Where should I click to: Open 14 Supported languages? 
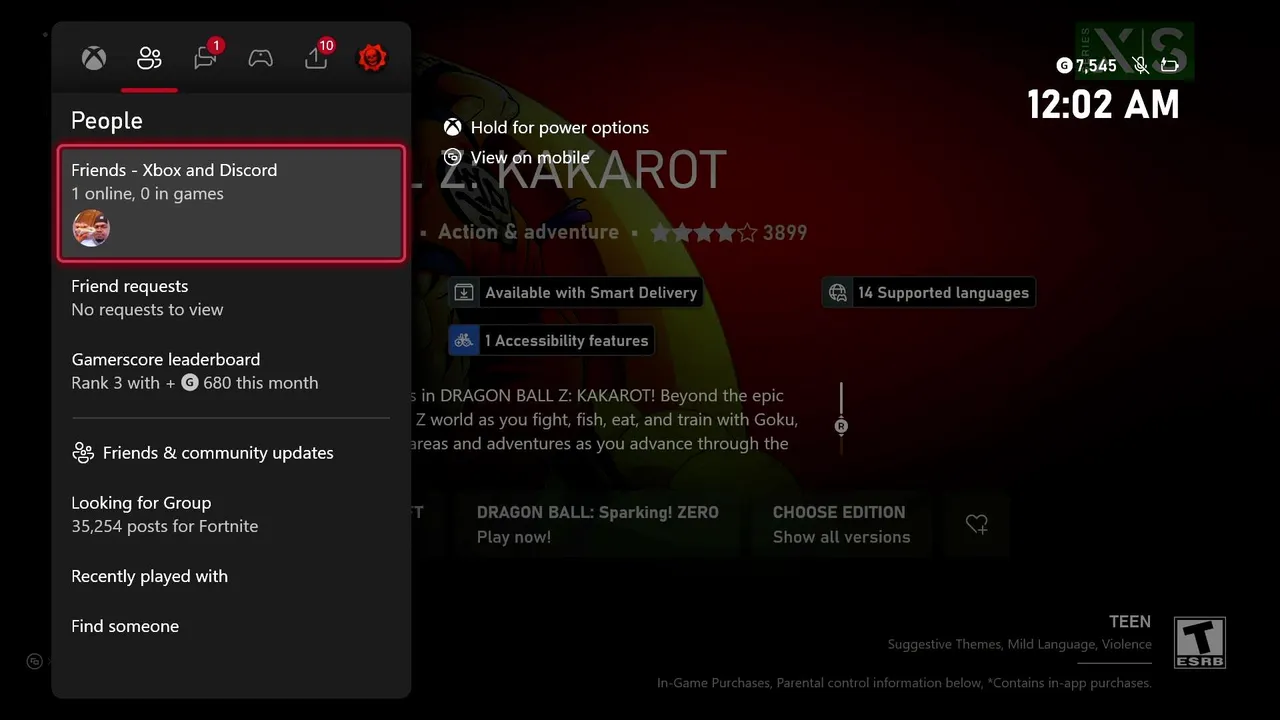(x=929, y=293)
